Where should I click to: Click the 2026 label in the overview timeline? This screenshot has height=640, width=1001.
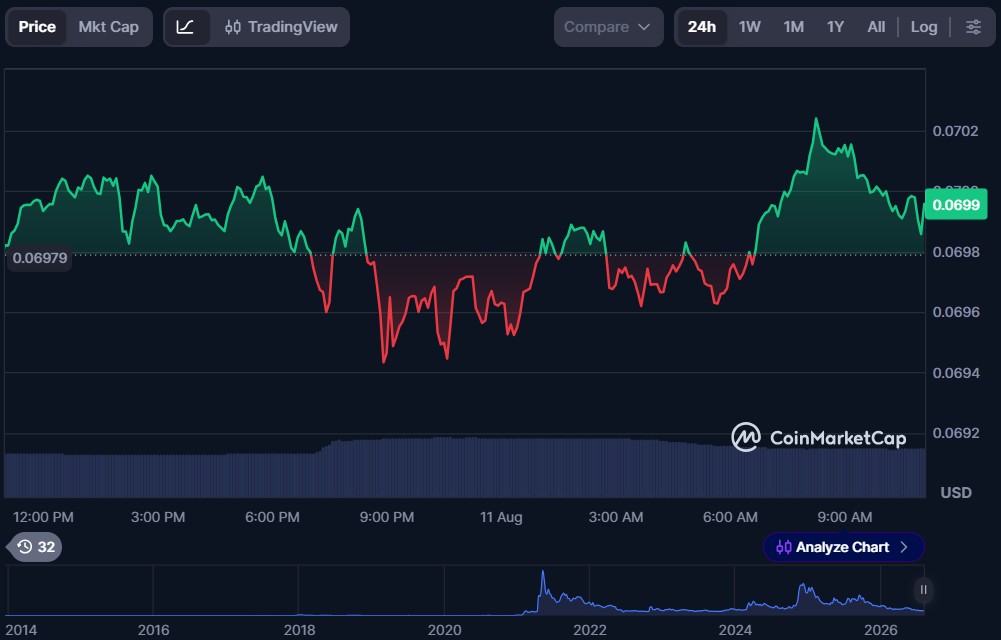[880, 630]
